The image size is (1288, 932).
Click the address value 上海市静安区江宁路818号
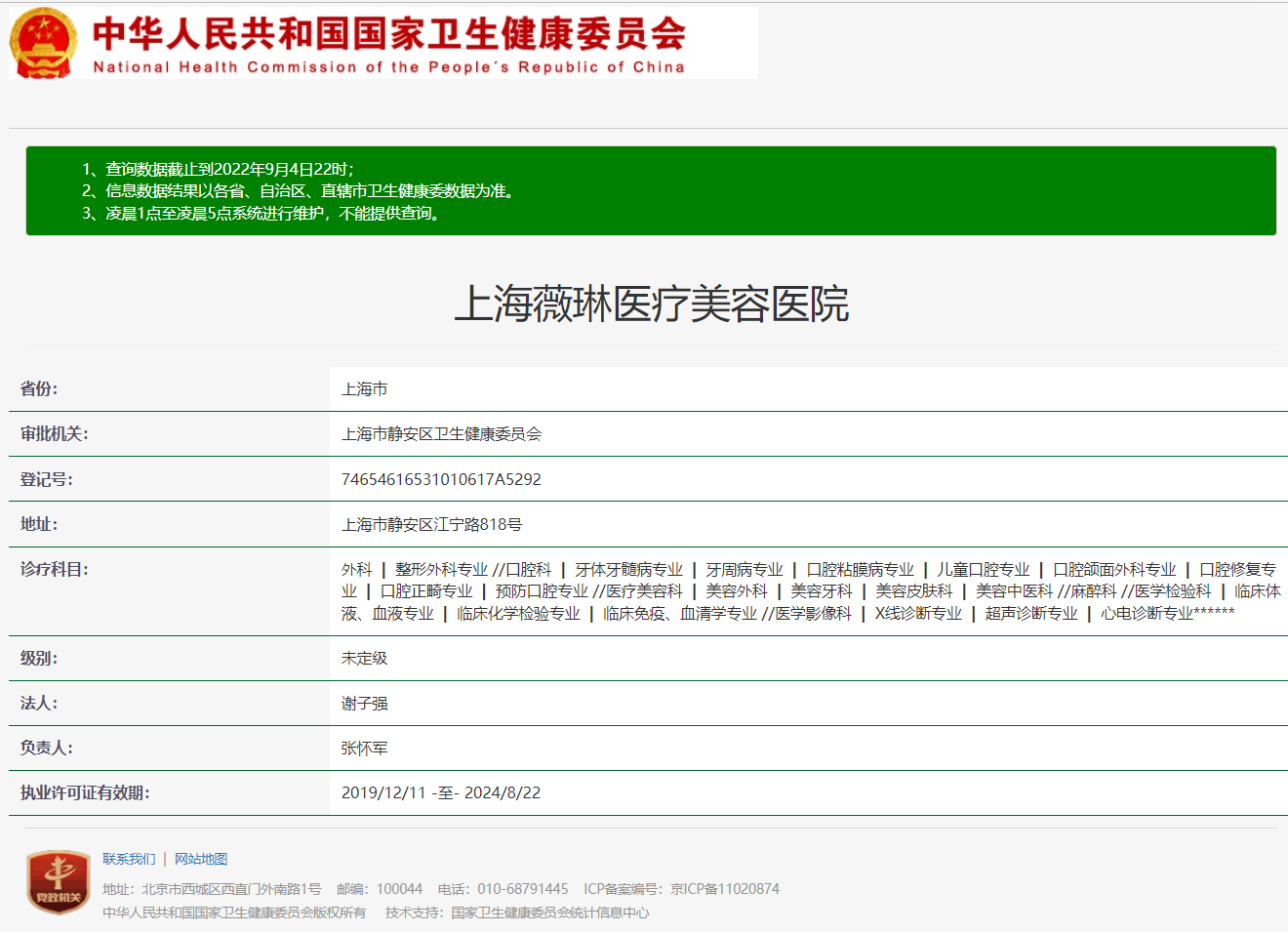(x=431, y=524)
